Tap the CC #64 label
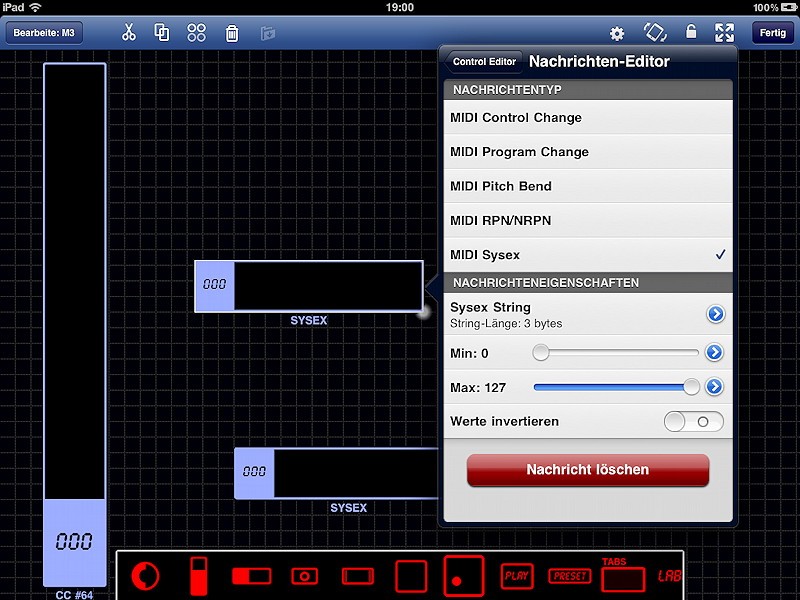The image size is (800, 600). (x=74, y=595)
